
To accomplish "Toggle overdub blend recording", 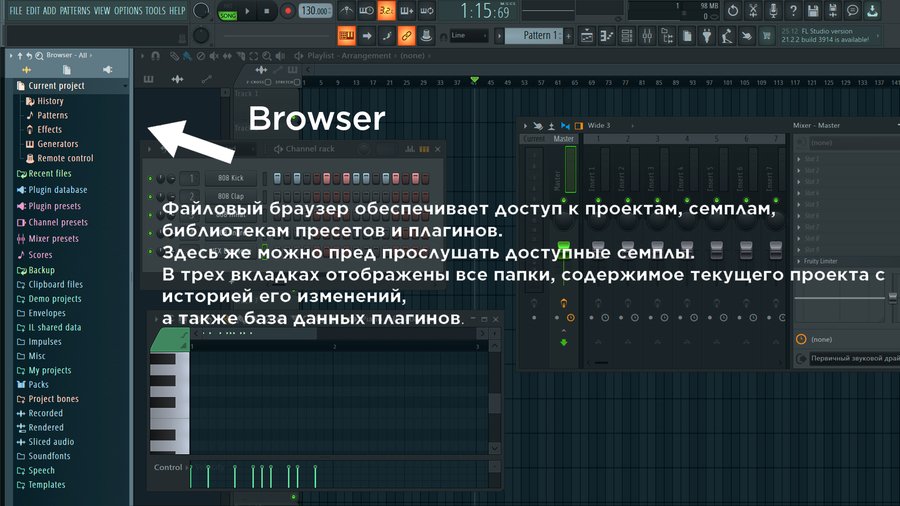I will tap(406, 10).
